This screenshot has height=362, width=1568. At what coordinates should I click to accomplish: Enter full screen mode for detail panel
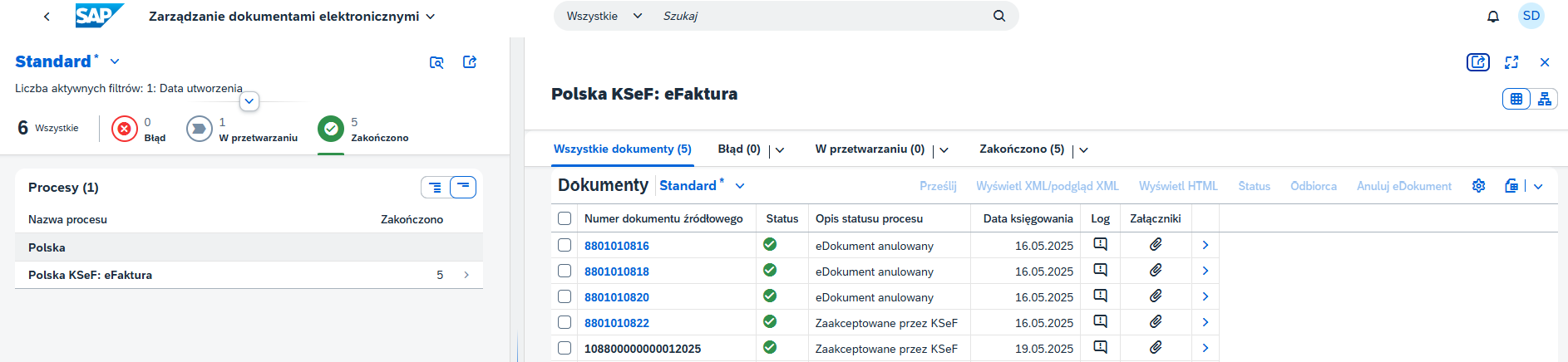(x=1511, y=62)
